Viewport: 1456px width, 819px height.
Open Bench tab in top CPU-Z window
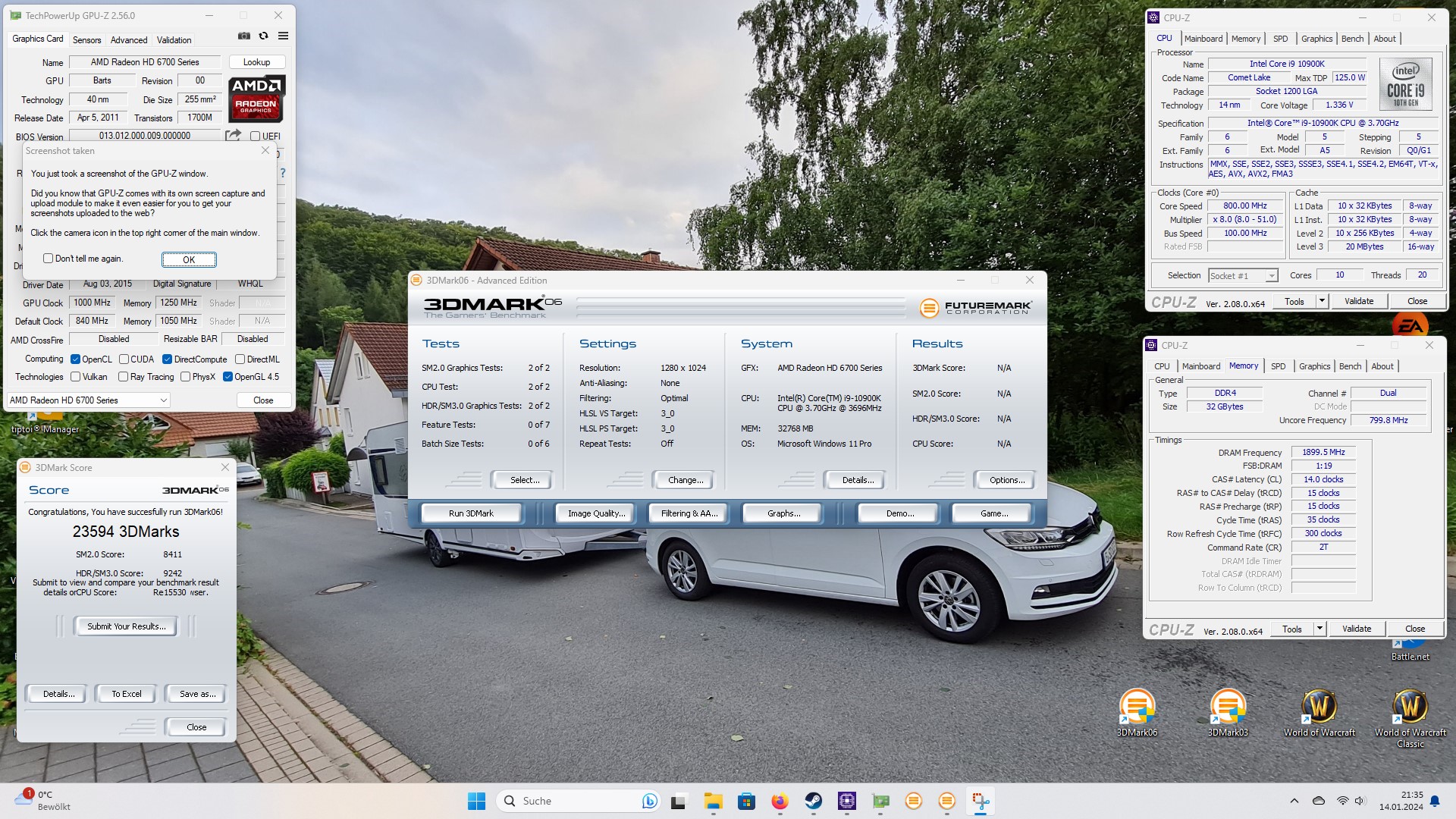[1352, 39]
